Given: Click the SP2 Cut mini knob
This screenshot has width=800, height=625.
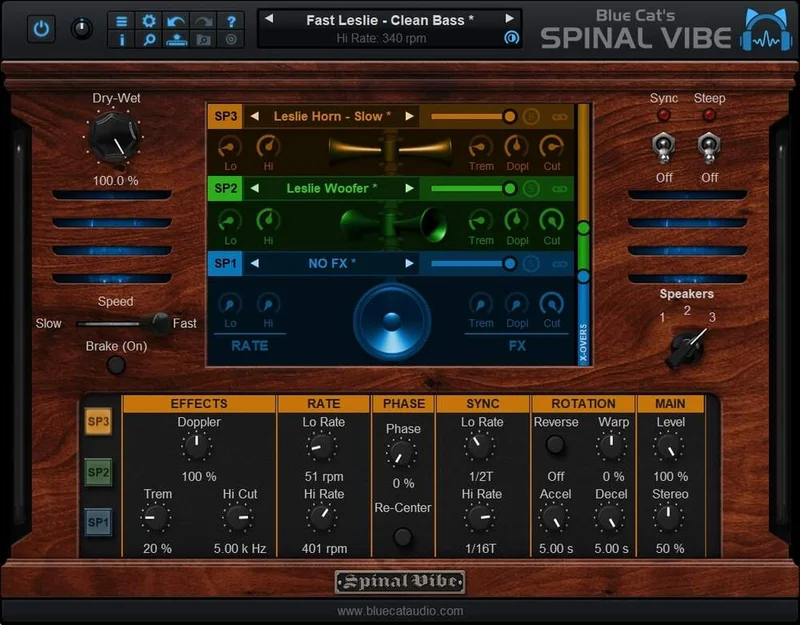Looking at the screenshot, I should 552,220.
